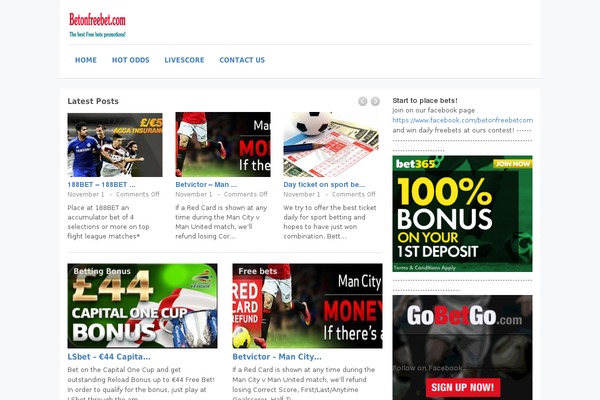Open the 'Betvictor – Man ...' post title

[206, 184]
